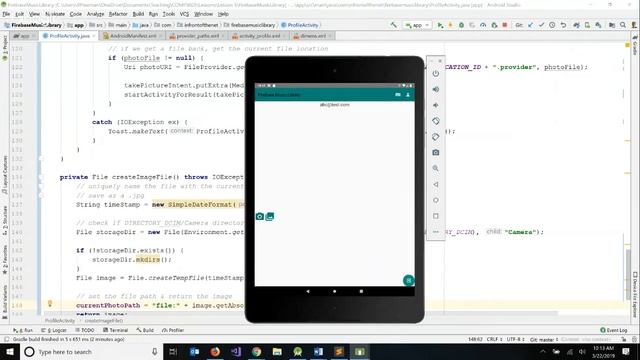
Task: Open Chrome from the taskbar
Action: 256,352
